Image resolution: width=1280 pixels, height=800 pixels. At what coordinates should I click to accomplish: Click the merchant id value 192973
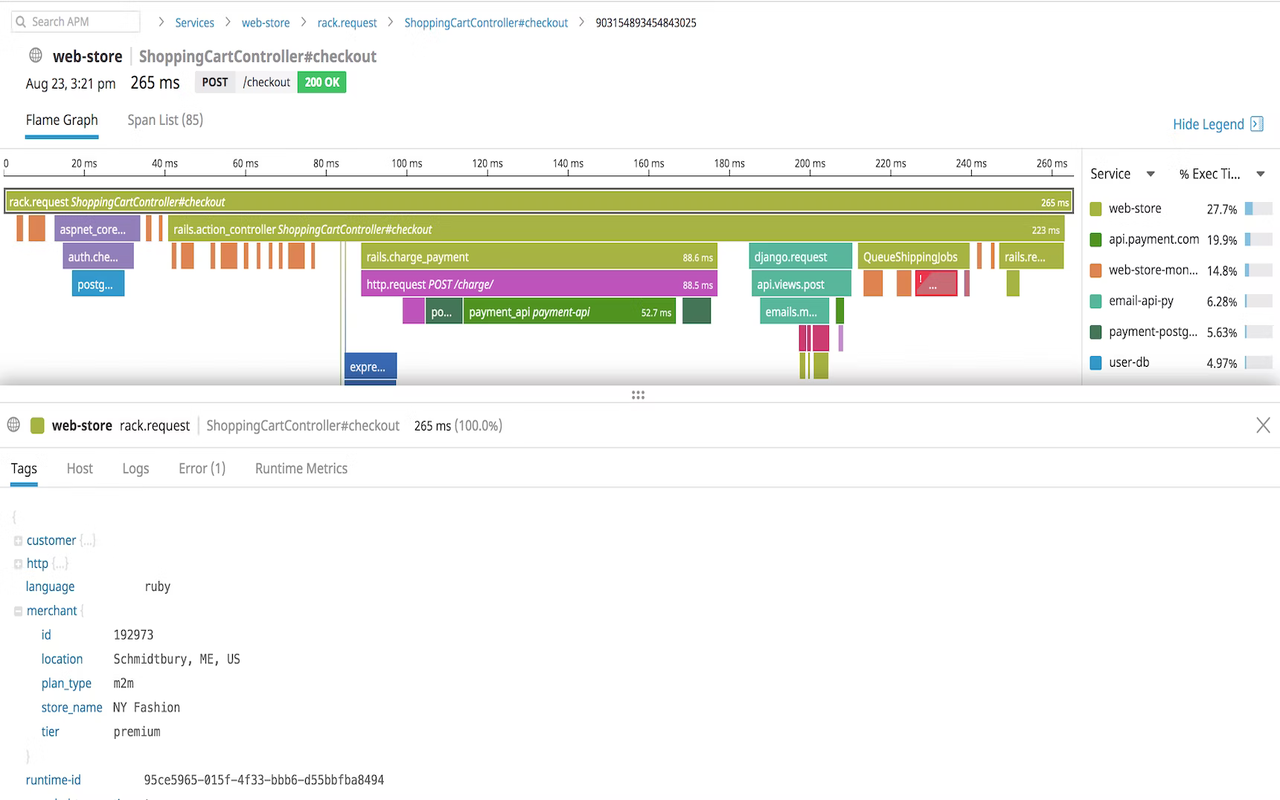134,635
